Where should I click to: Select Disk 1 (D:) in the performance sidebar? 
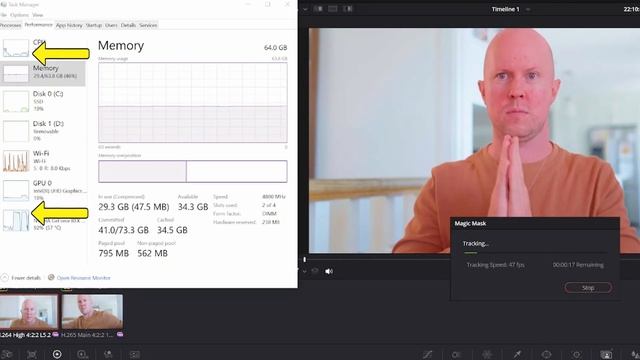pyautogui.click(x=43, y=131)
